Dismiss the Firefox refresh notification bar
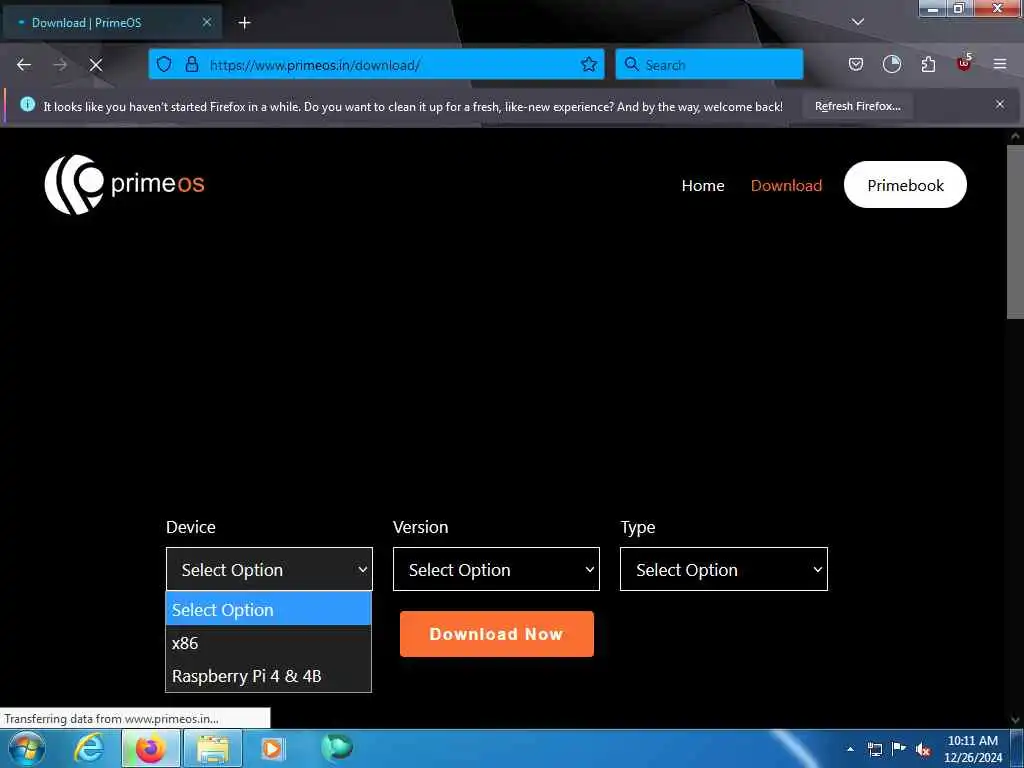This screenshot has width=1024, height=768. coord(1000,104)
